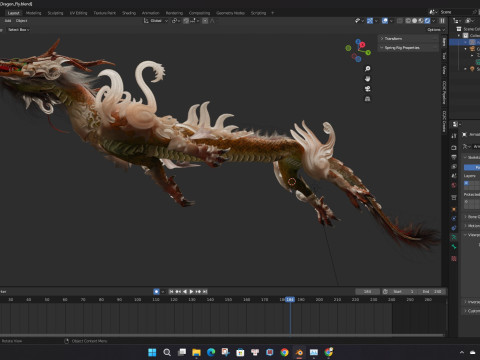The width and height of the screenshot is (480, 360).
Task: Toggle snapping magnet button
Action: [x=186, y=21]
